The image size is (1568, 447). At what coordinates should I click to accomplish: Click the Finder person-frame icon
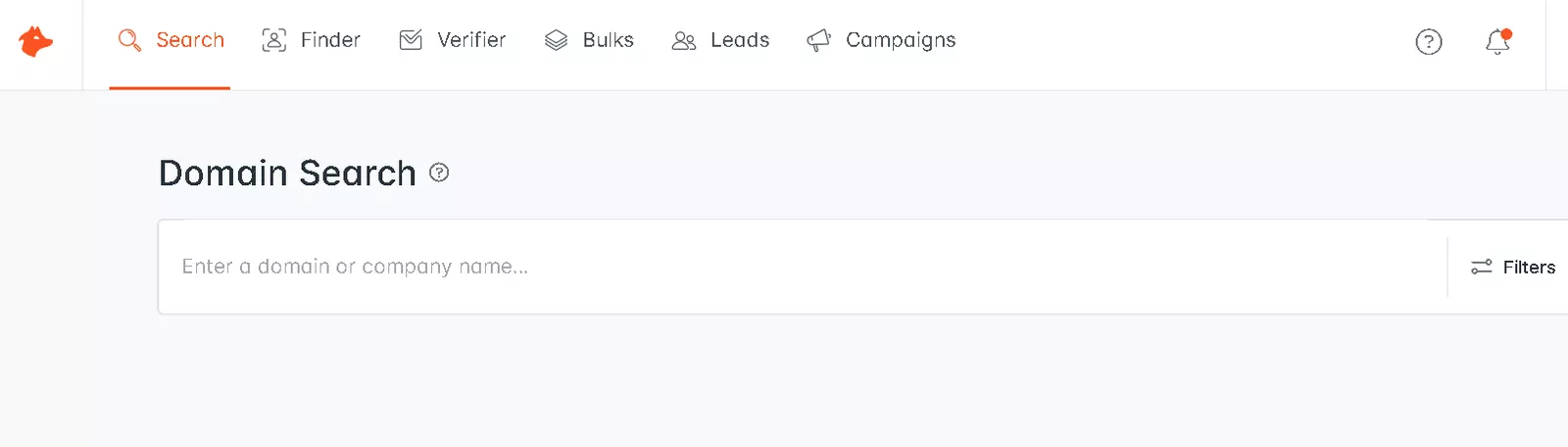[x=274, y=40]
